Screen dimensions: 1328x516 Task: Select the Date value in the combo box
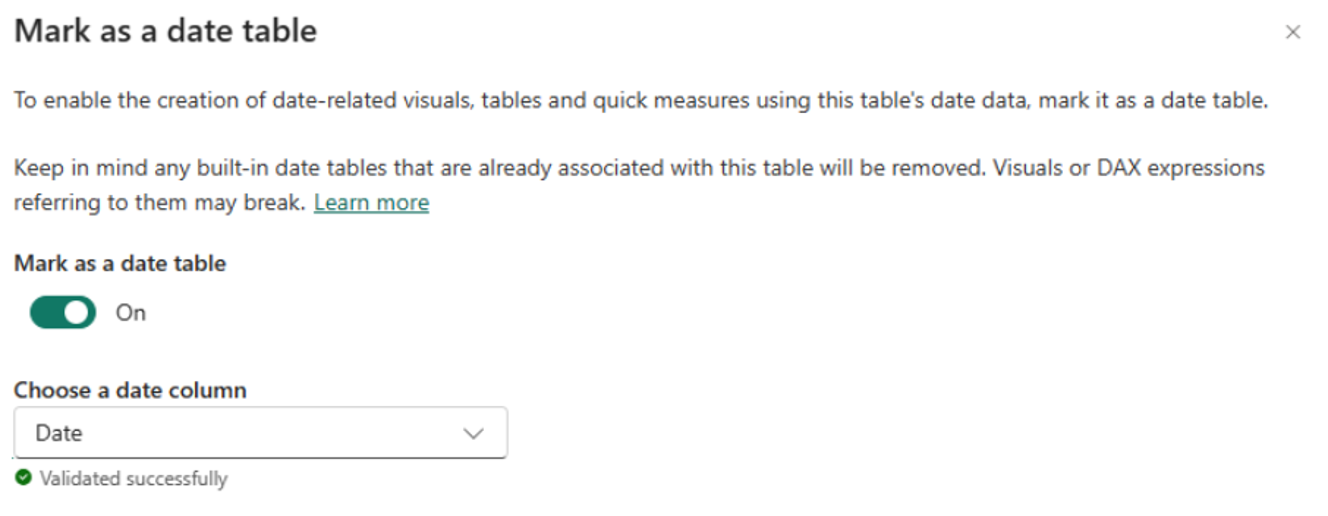(x=58, y=433)
